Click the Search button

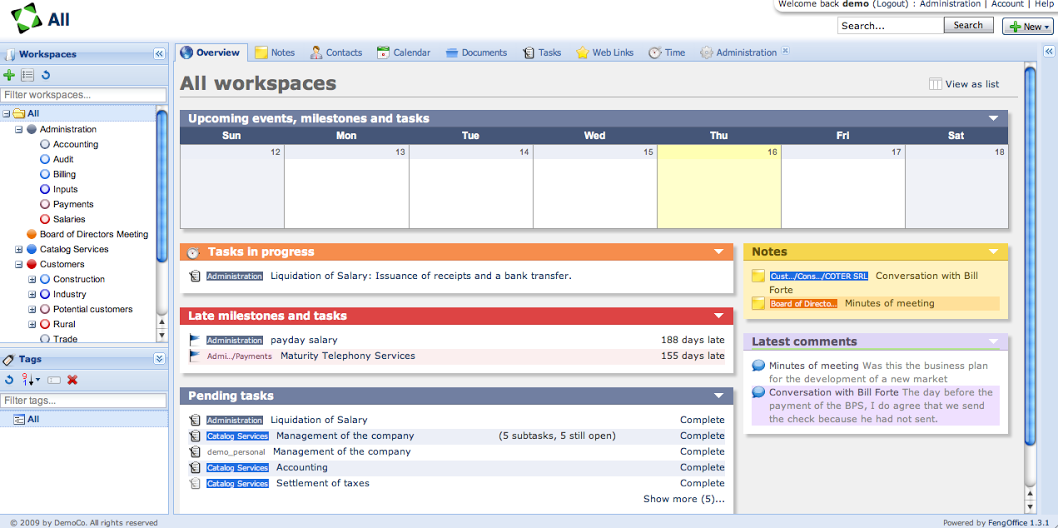(968, 25)
